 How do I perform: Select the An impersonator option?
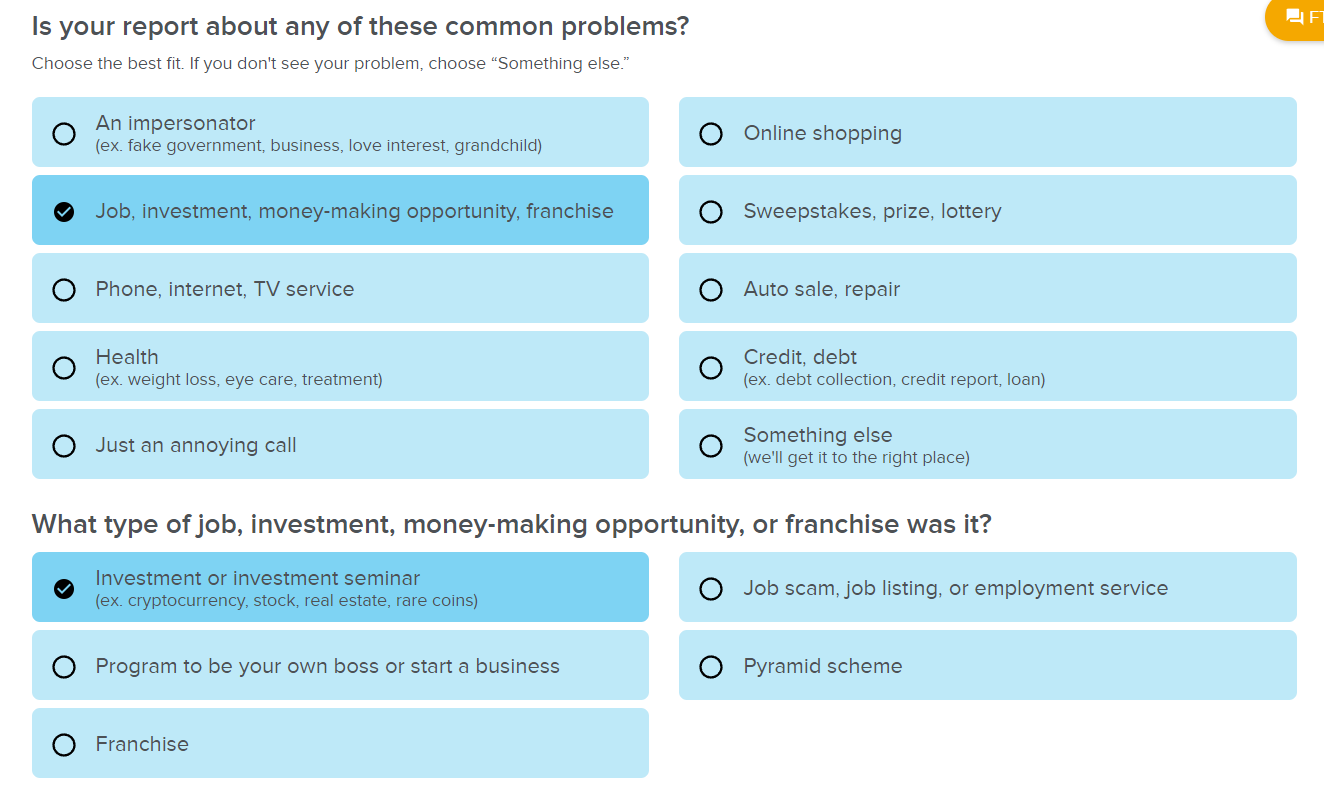(340, 132)
